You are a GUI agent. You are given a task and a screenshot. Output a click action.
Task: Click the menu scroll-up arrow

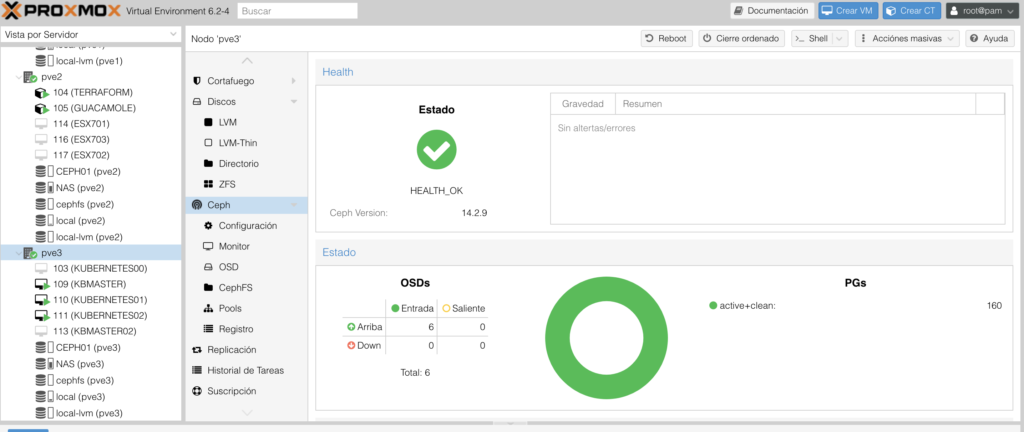coord(246,61)
